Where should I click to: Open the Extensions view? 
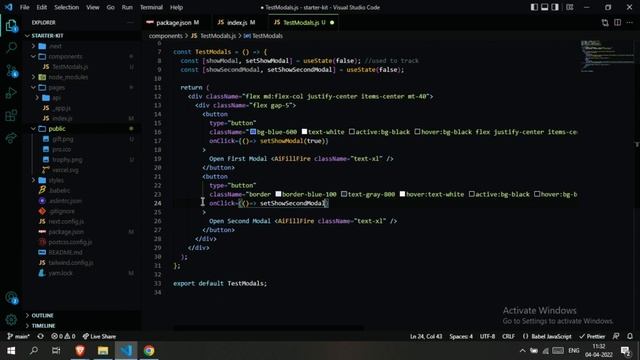click(11, 116)
